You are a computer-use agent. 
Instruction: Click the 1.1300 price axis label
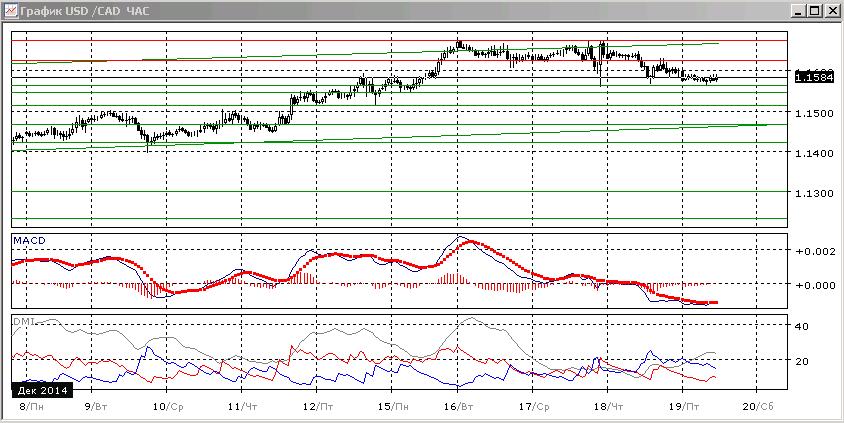click(812, 193)
